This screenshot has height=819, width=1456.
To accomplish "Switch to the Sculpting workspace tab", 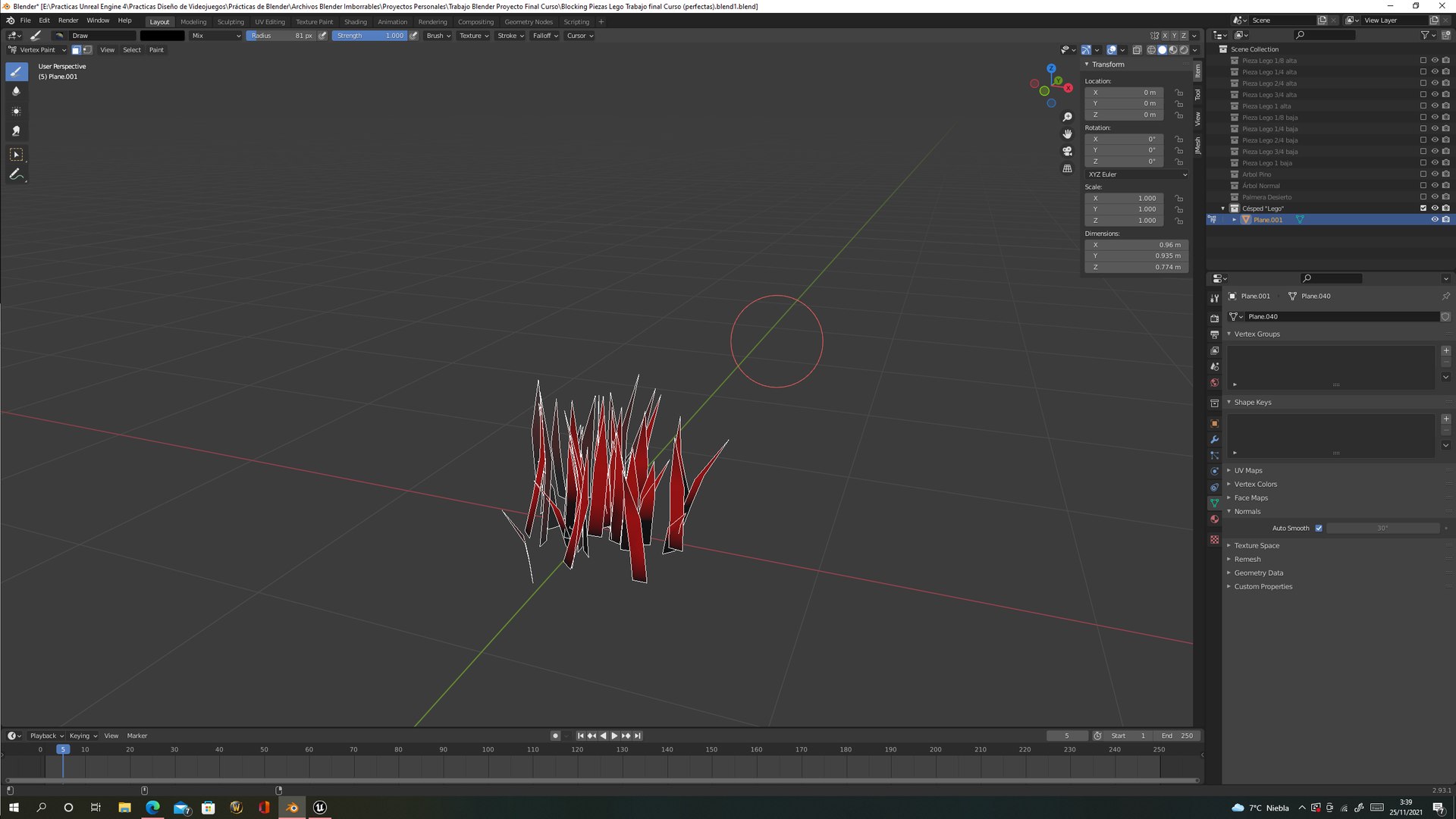I will [x=231, y=22].
